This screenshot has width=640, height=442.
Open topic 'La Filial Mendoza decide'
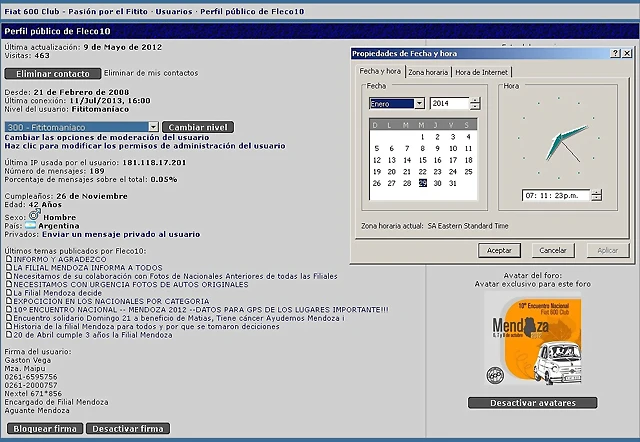58,293
